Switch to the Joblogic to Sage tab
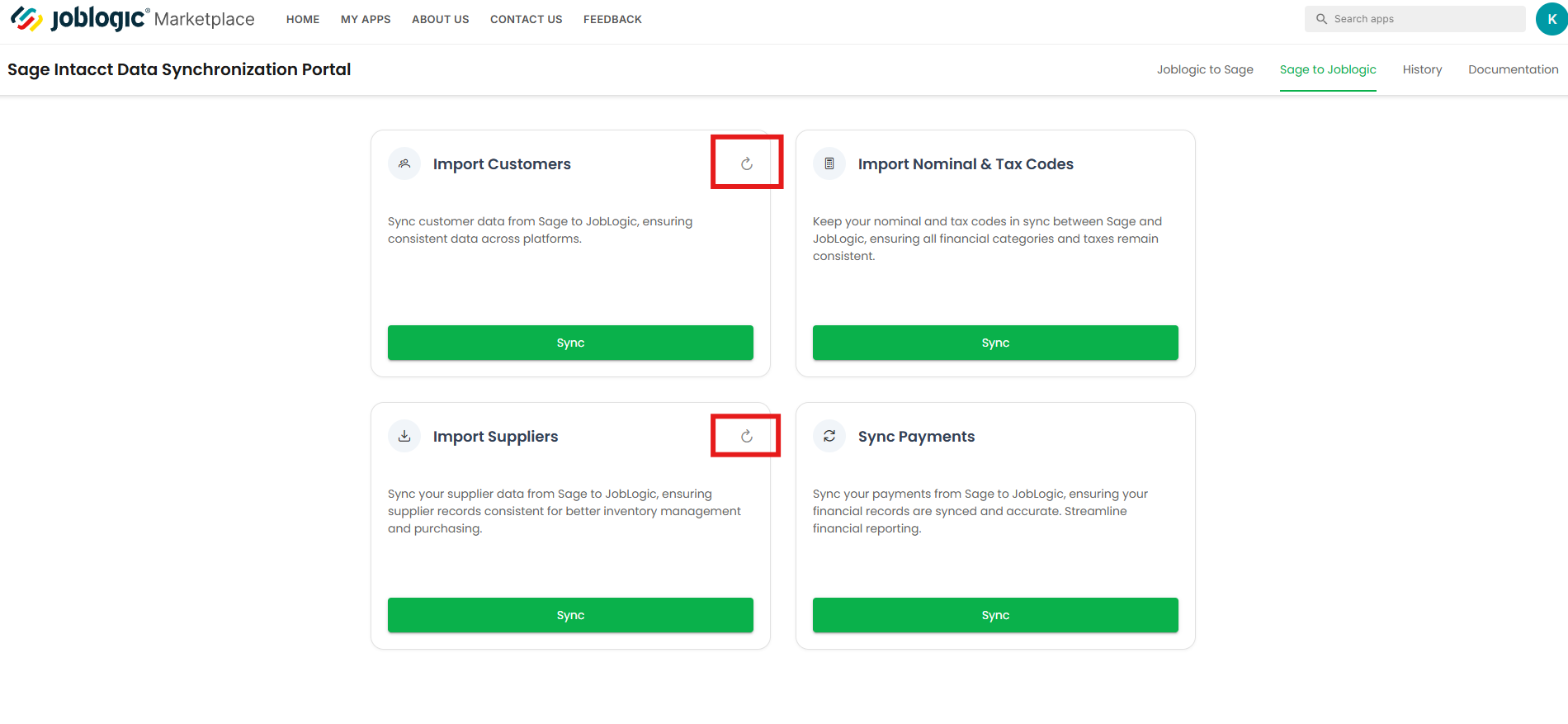1568x724 pixels. 1205,69
